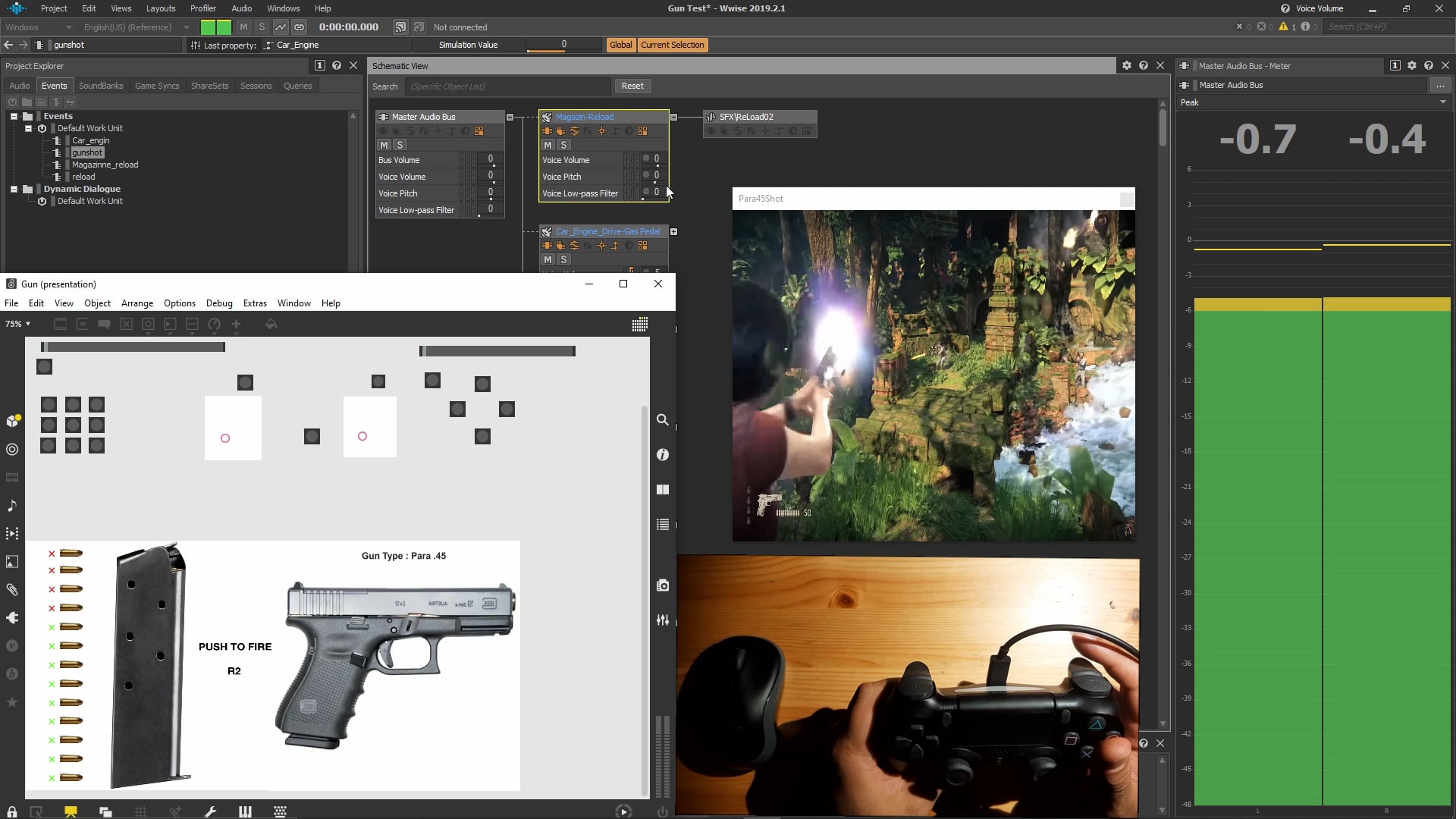Open the calendar grid icon in Gun patcher toolbar
This screenshot has height=819, width=1456.
640,325
